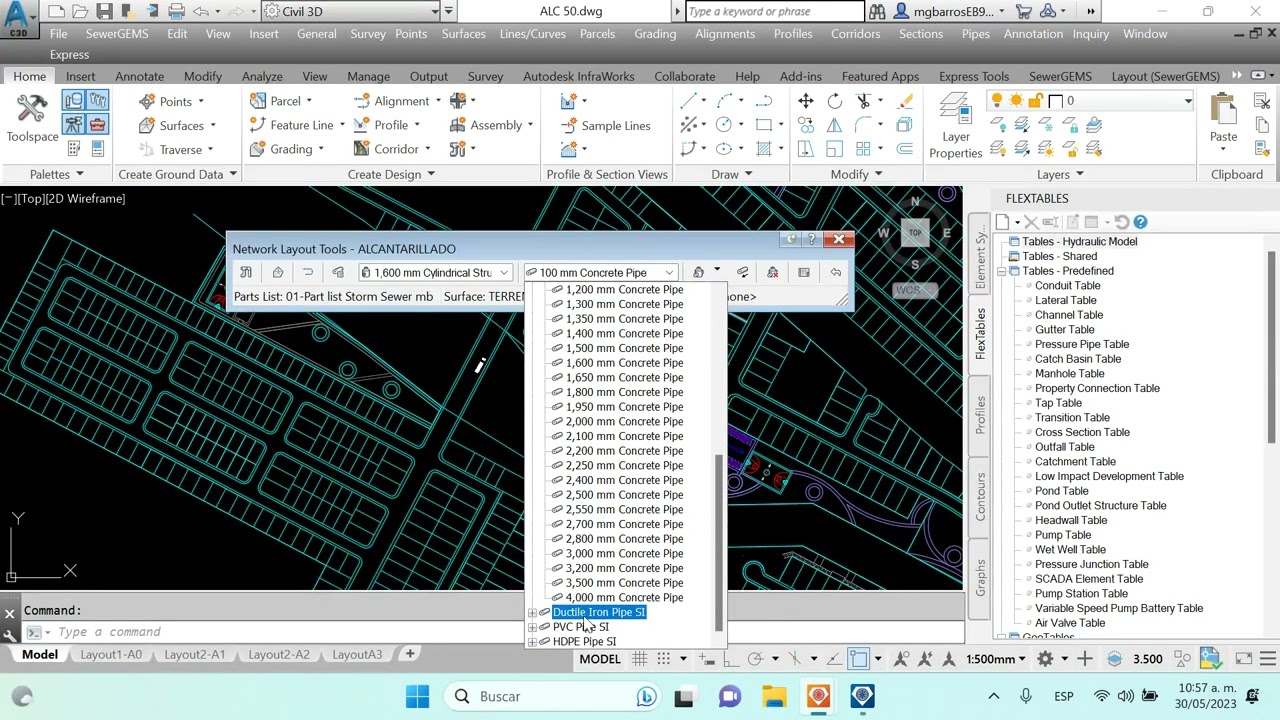This screenshot has height=720, width=1280.
Task: Select the Hatch draw tool
Action: [764, 148]
